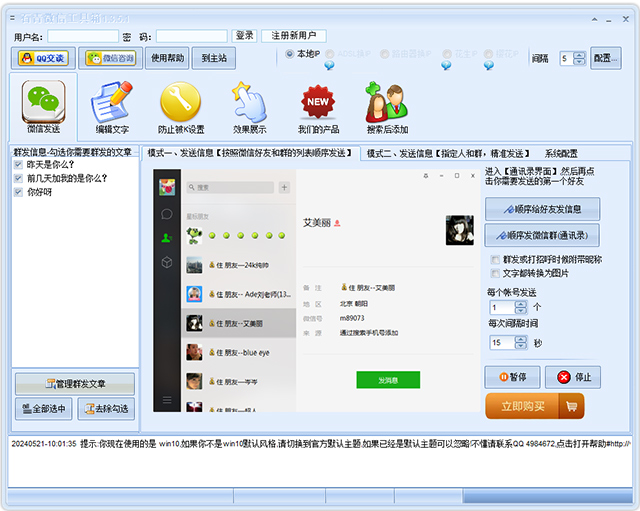Image resolution: width=640 pixels, height=511 pixels.
Task: Click 顺序发微信群(通讯录) button
Action: 542,236
